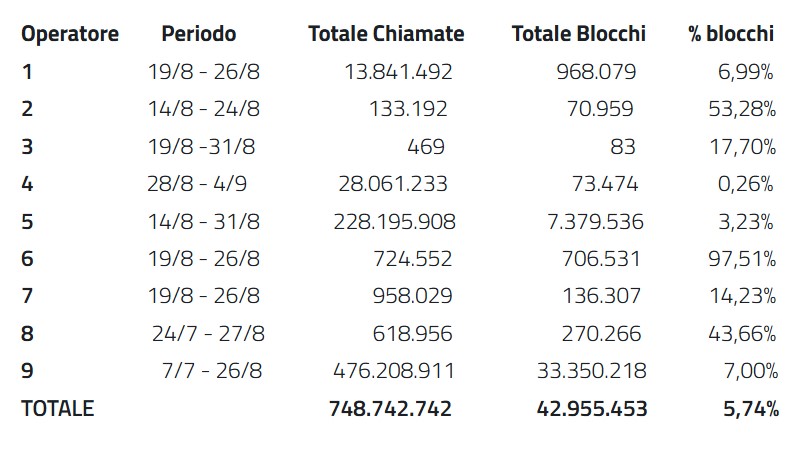Click the % blocchi column header
This screenshot has width=806, height=471.
coord(731,34)
